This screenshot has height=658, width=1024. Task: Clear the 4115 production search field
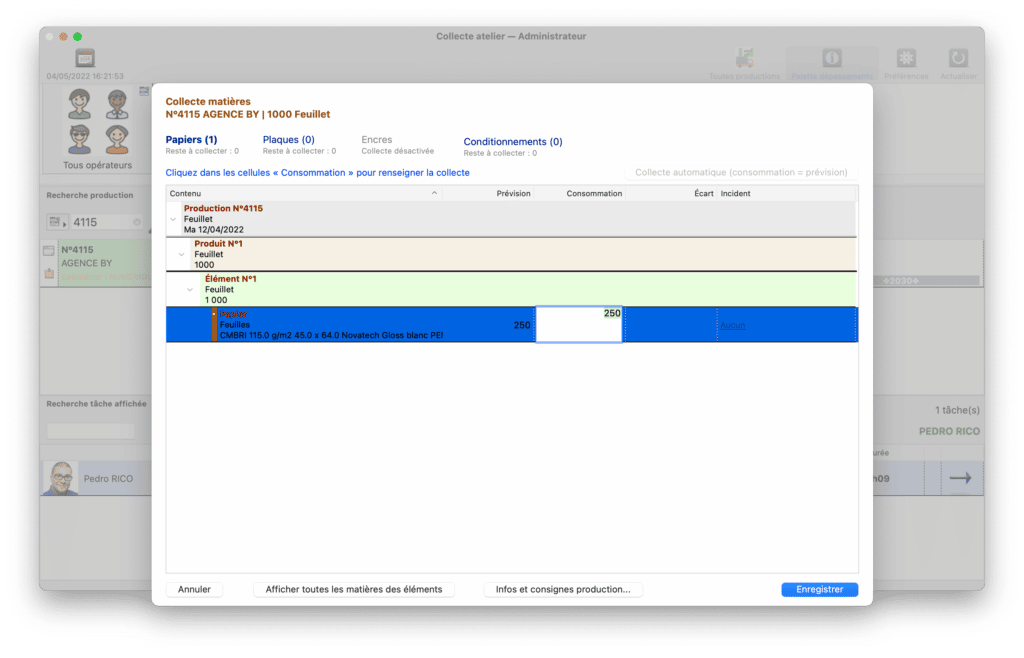coord(137,222)
